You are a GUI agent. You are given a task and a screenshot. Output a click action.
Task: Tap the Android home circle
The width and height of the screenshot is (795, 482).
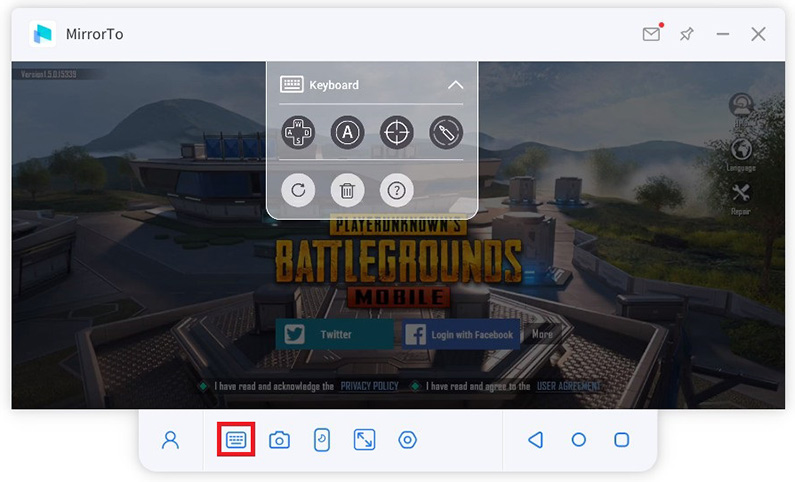coord(579,439)
